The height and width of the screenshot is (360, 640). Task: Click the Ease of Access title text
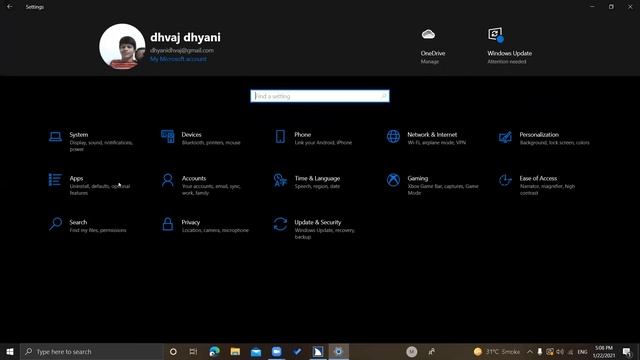tap(538, 178)
